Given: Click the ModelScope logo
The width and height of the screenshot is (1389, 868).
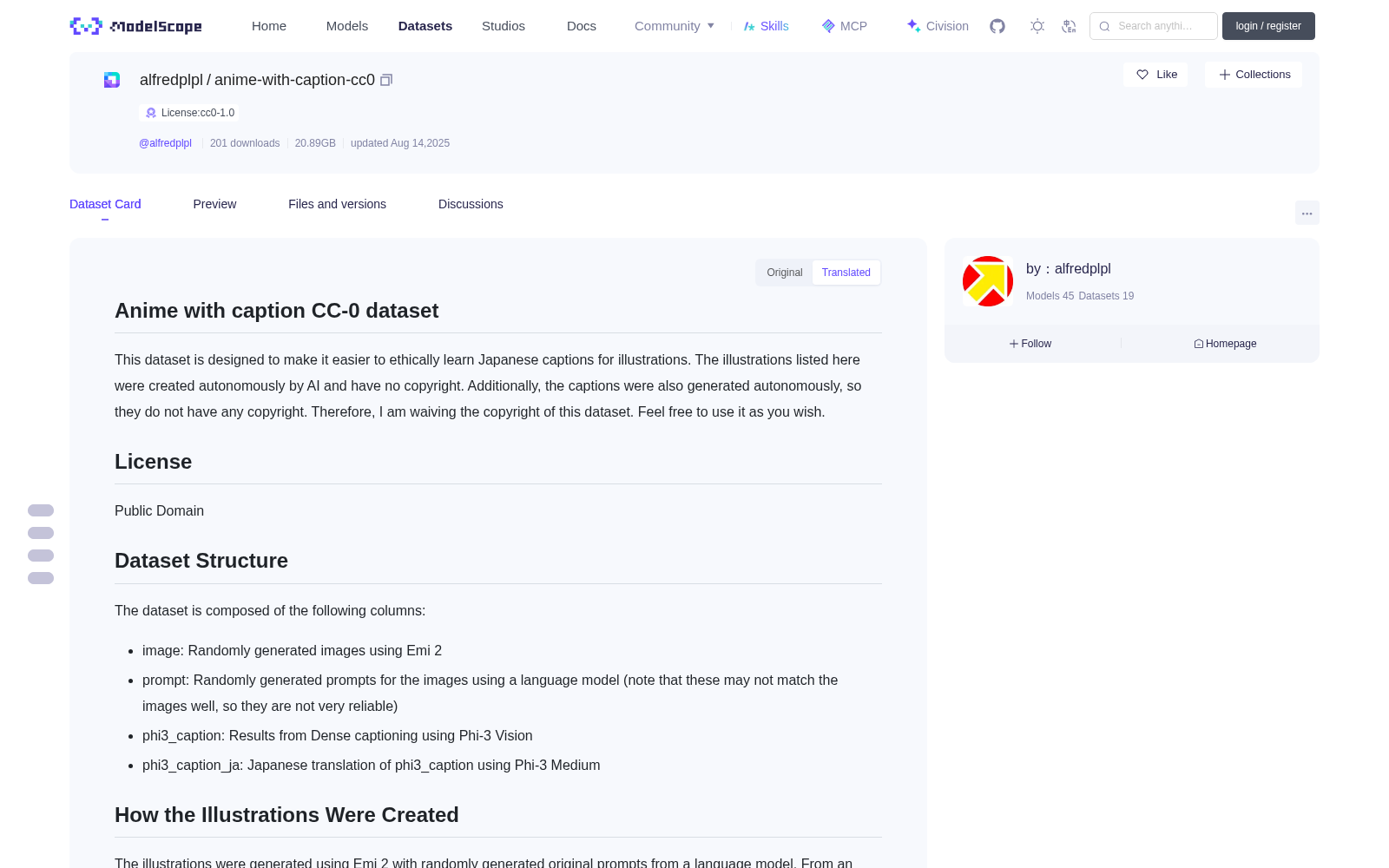Looking at the screenshot, I should point(136,26).
